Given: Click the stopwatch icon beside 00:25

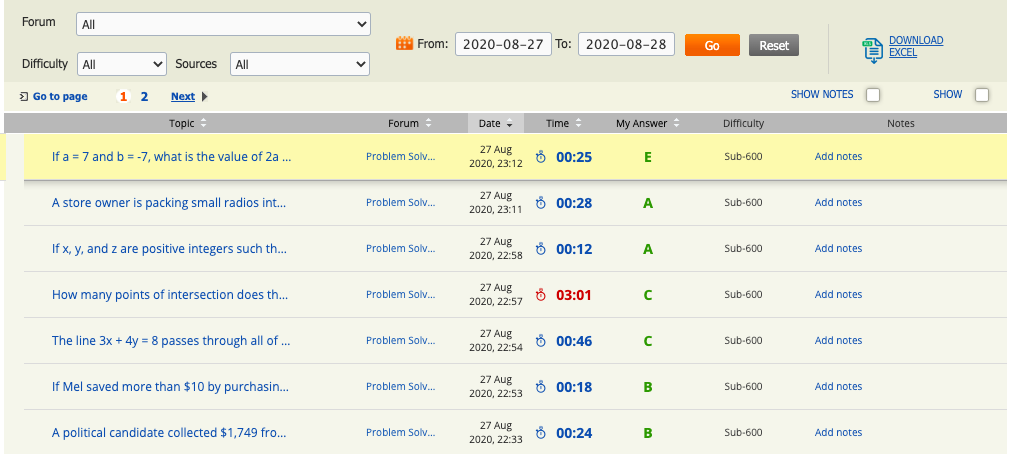Looking at the screenshot, I should 541,157.
